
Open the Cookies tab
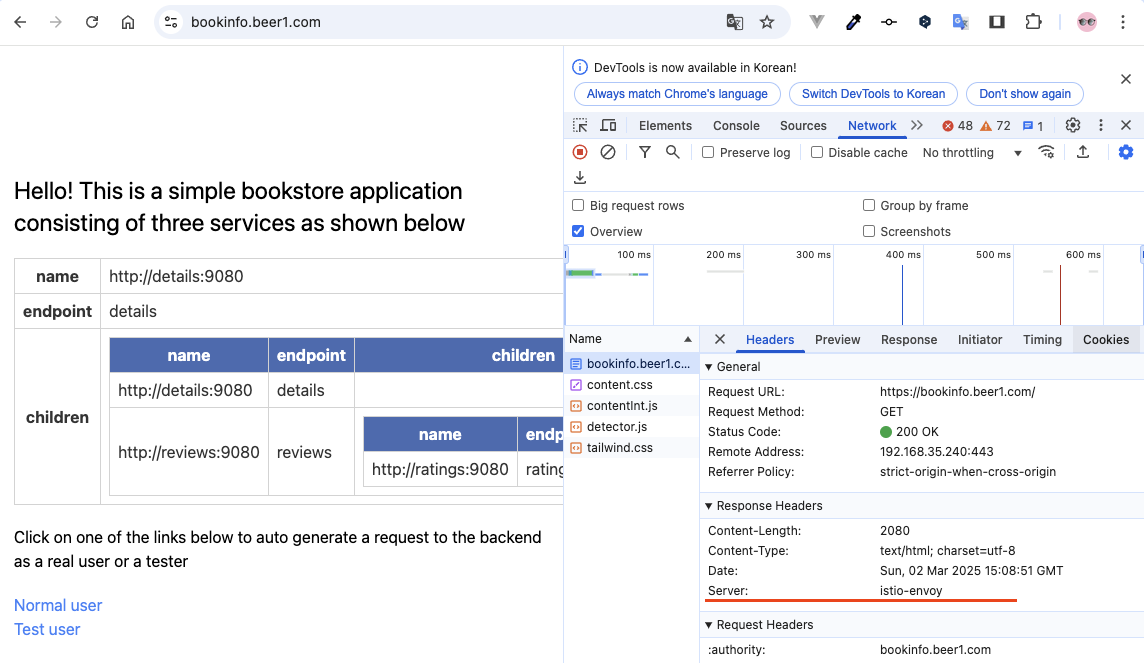[1106, 340]
